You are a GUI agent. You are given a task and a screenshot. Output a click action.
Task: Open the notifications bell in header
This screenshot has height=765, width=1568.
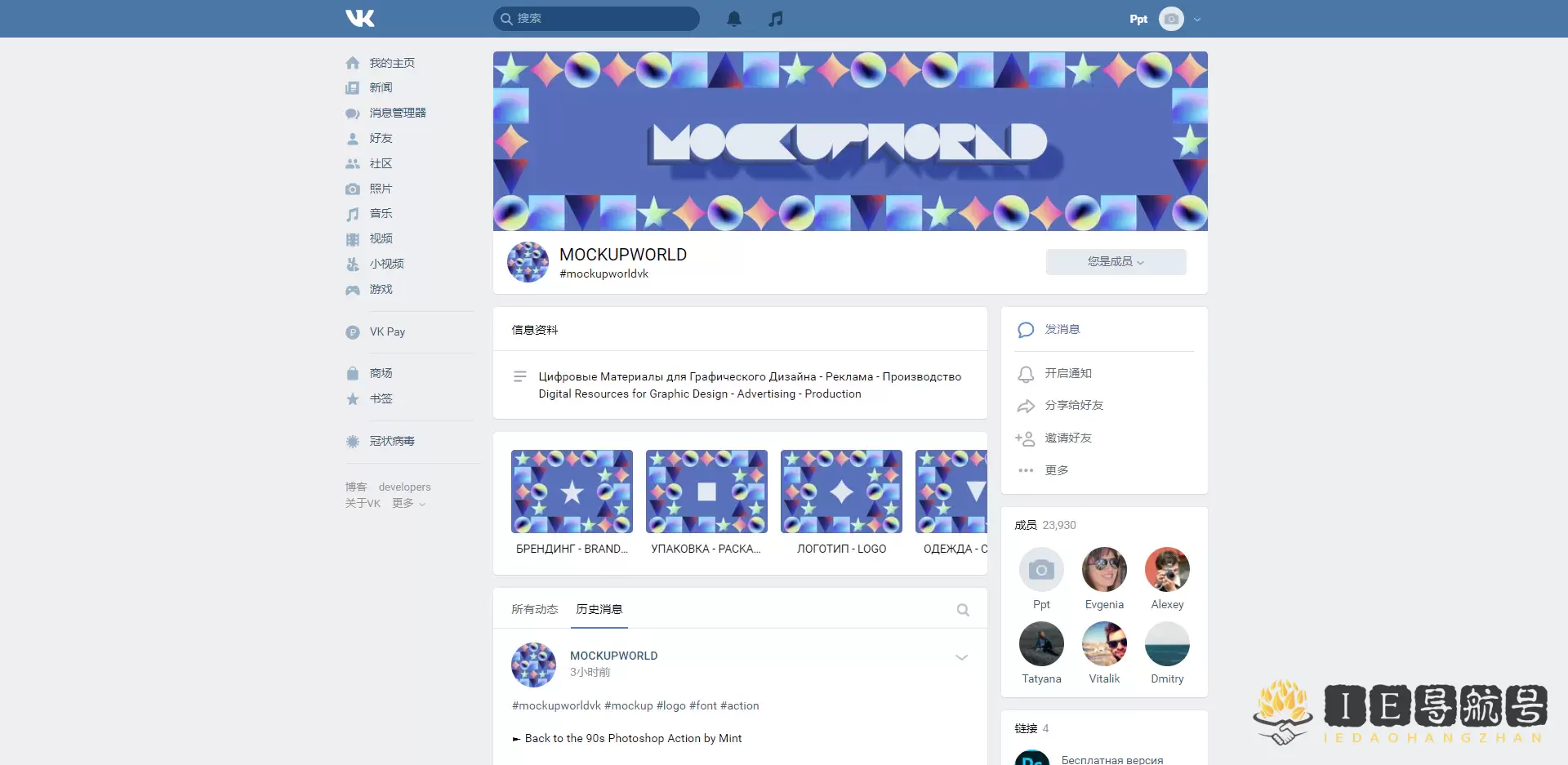(734, 19)
